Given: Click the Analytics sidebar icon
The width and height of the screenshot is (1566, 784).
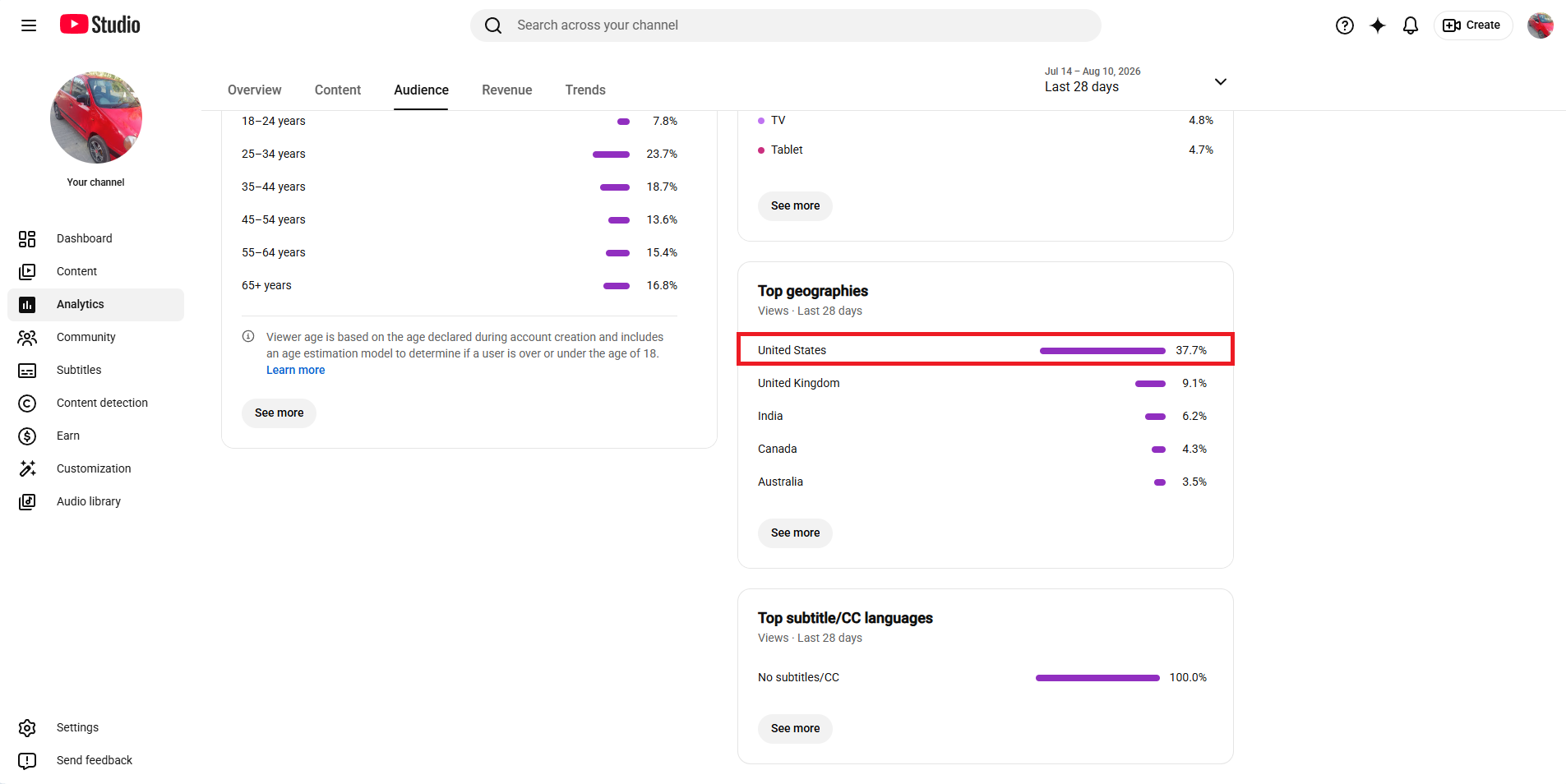Looking at the screenshot, I should click(x=27, y=304).
